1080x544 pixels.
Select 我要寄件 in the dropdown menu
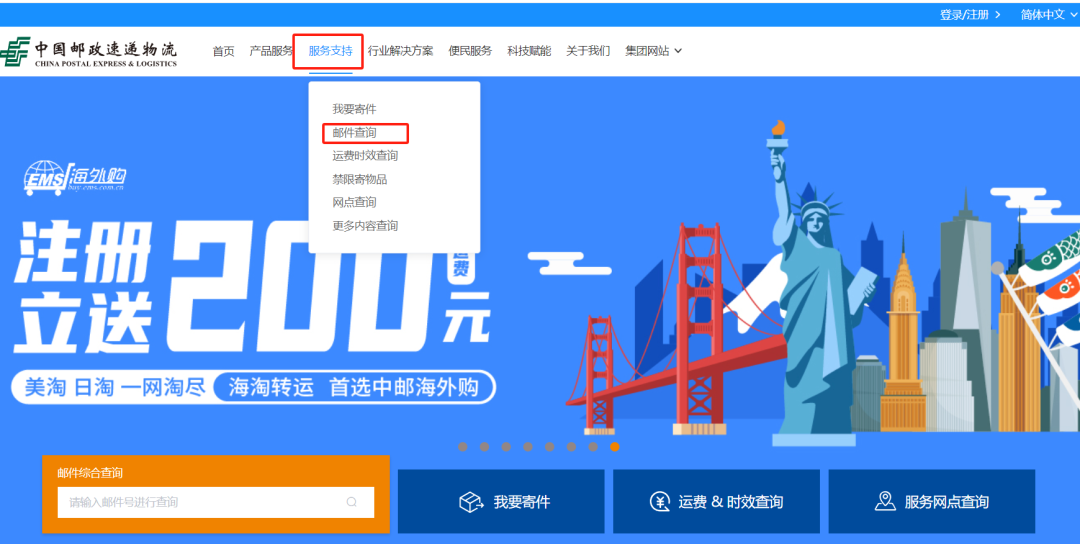[x=355, y=109]
